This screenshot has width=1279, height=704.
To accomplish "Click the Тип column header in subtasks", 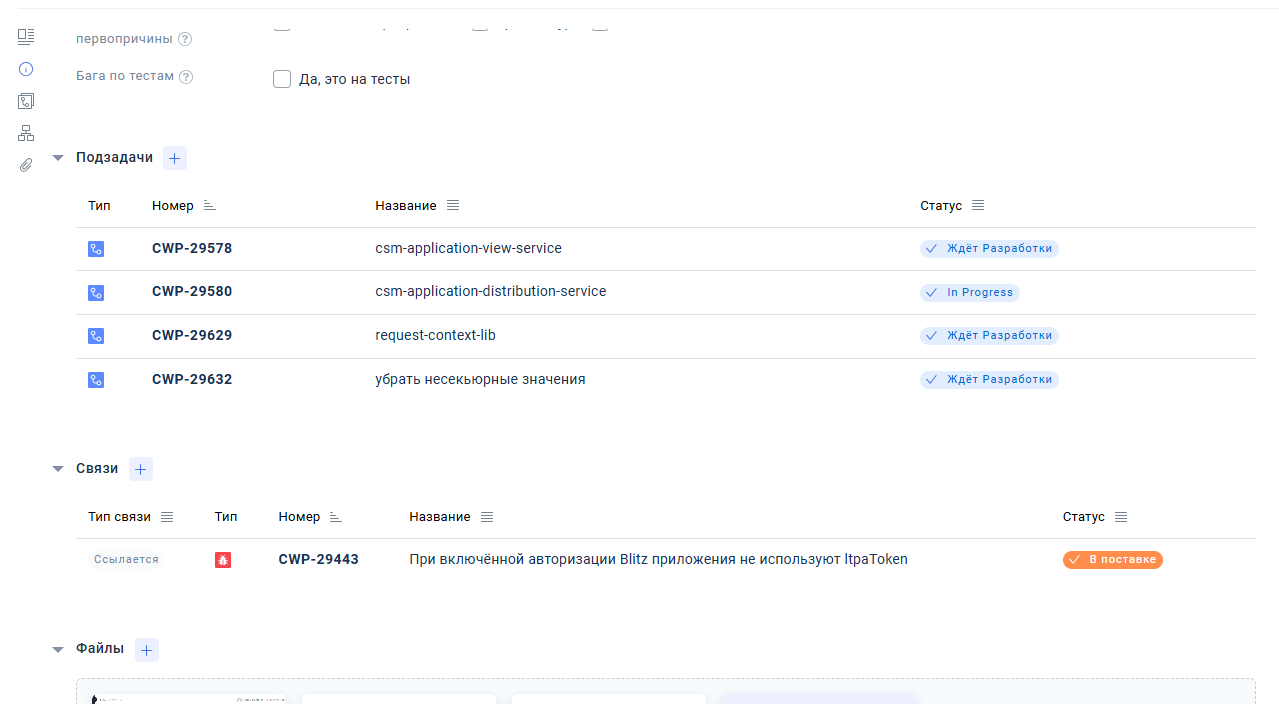I will coord(99,206).
